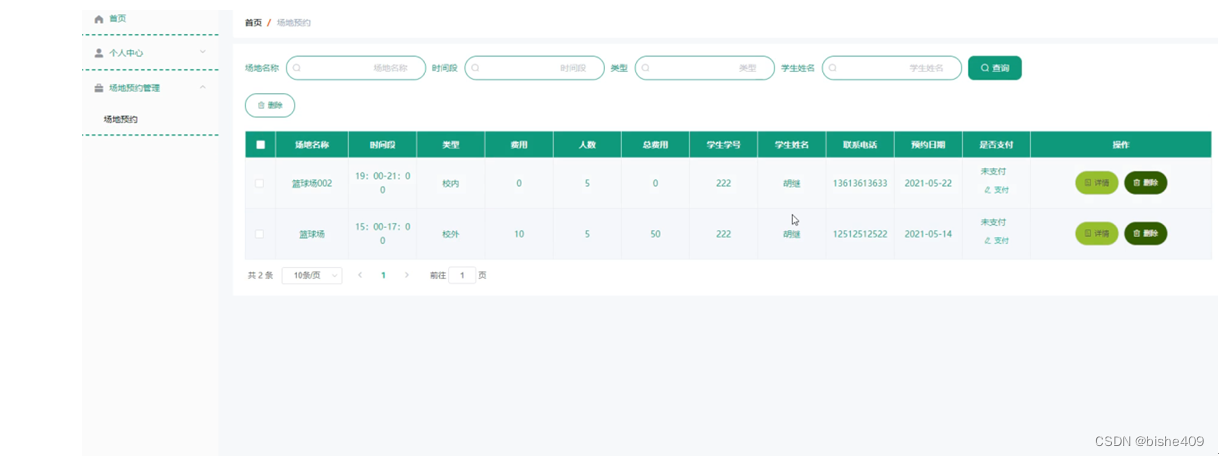Open the 场地预约管理 sidebar menu

[x=150, y=88]
